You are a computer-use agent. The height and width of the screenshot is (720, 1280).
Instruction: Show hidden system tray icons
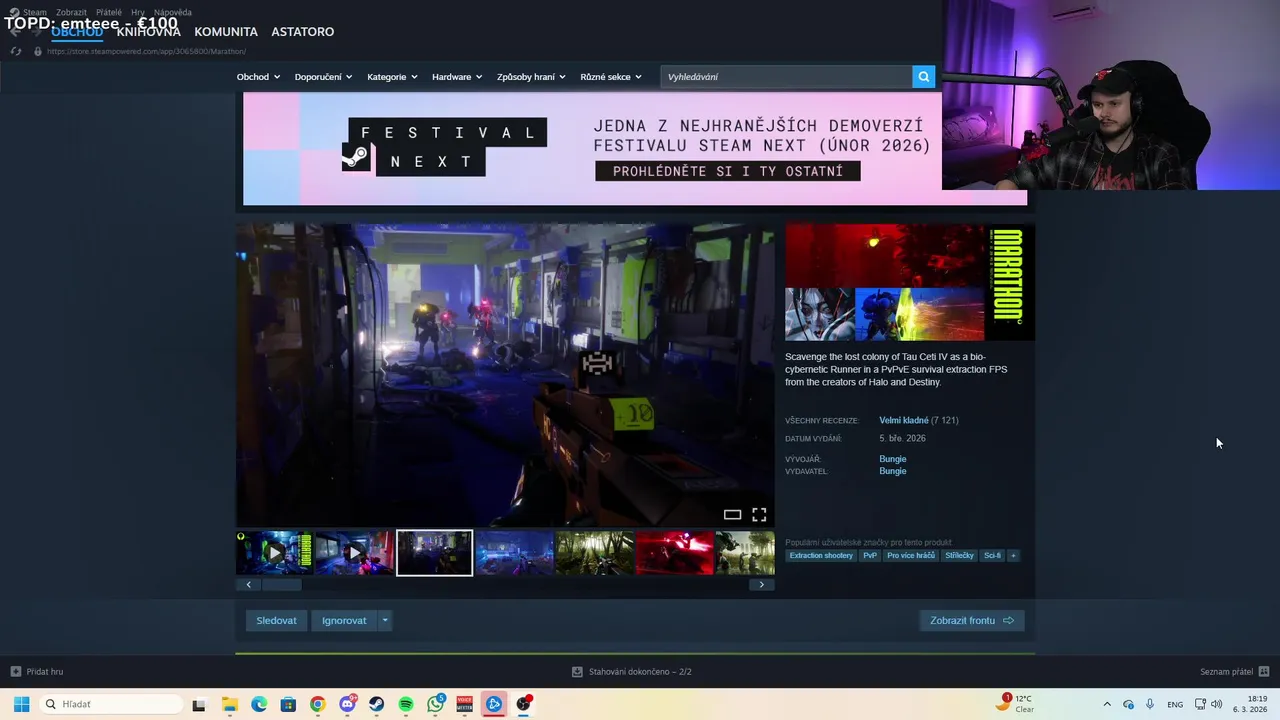click(x=1107, y=704)
